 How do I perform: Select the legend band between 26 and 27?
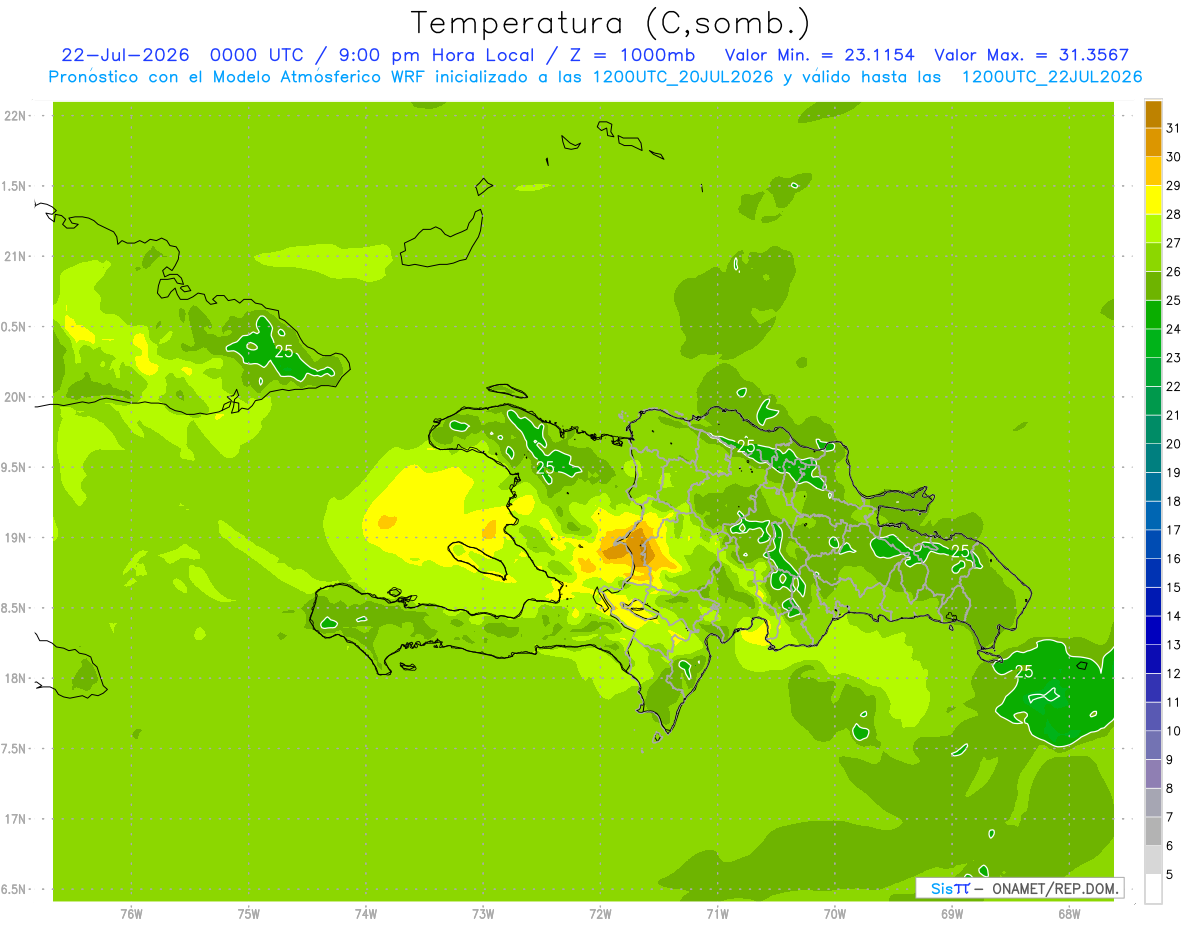pos(1153,257)
